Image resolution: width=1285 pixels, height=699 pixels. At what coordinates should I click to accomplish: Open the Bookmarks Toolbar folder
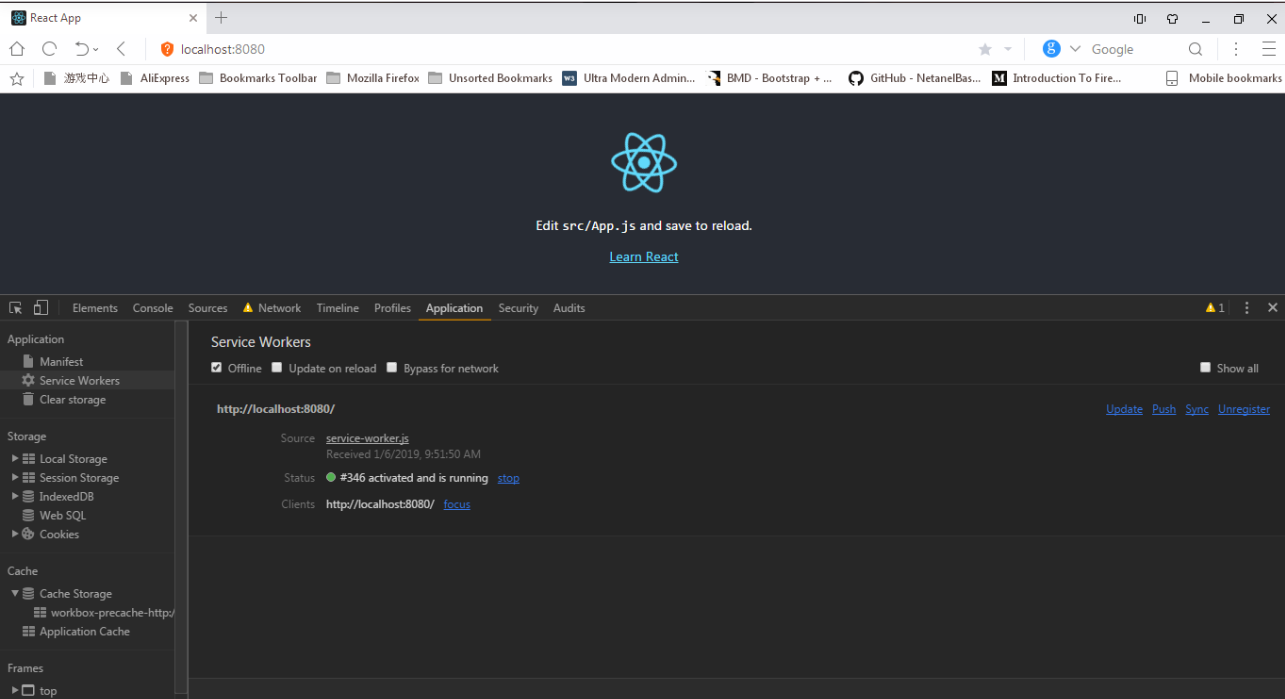pyautogui.click(x=258, y=78)
